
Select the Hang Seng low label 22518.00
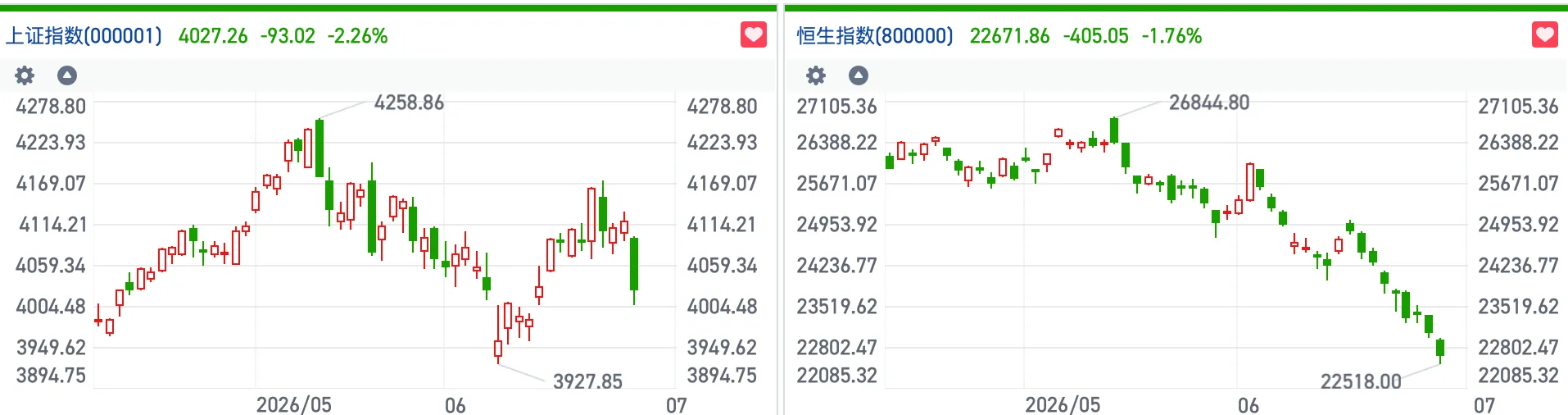tap(1361, 381)
